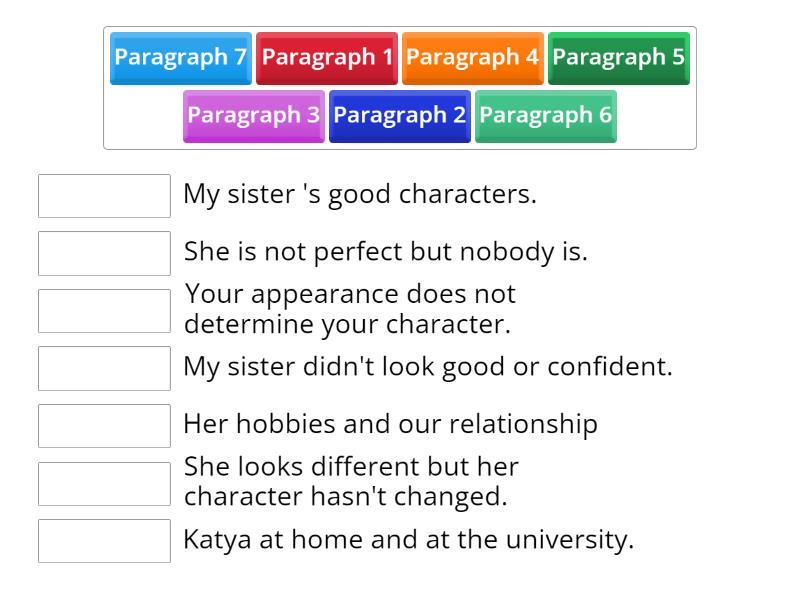Pick the teal Paragraph 6 tile
800x600 pixels.
point(546,116)
